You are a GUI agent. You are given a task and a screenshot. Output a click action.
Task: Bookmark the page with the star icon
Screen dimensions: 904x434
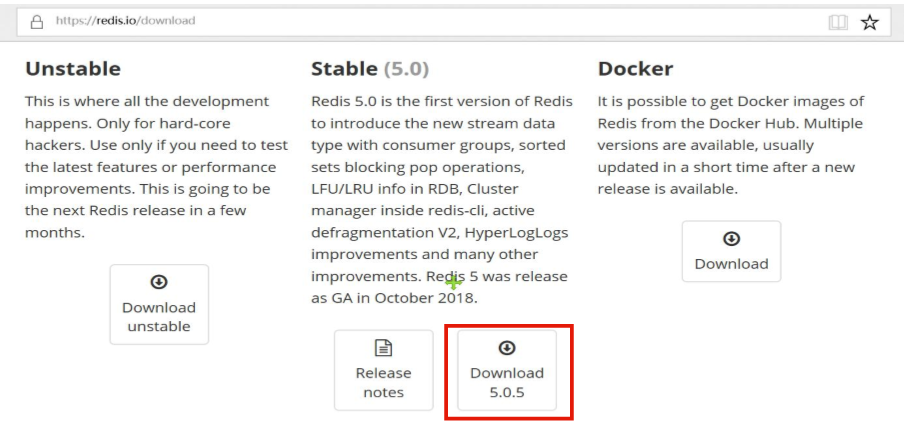point(869,22)
